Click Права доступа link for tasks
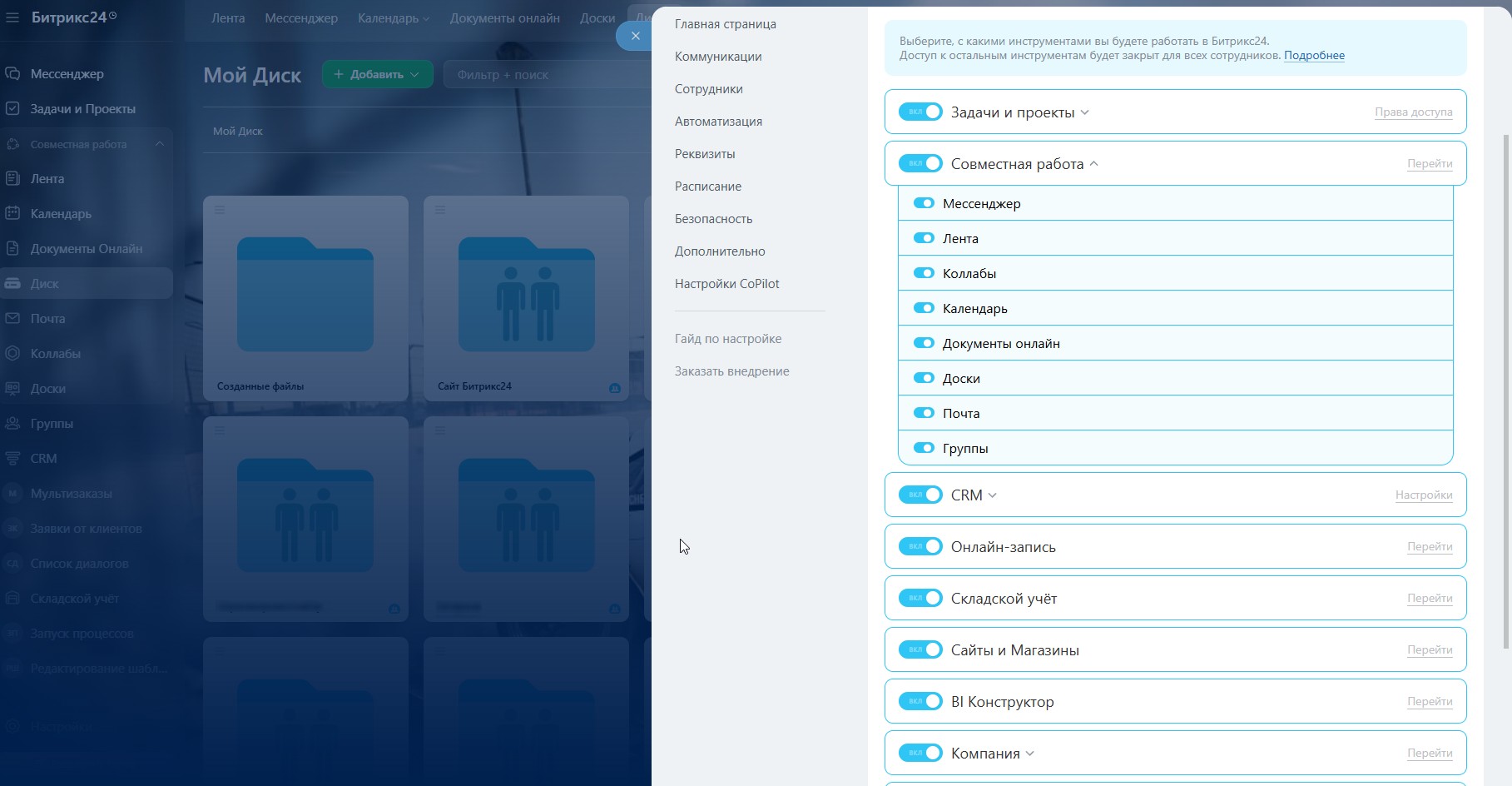This screenshot has height=786, width=1512. [x=1413, y=112]
